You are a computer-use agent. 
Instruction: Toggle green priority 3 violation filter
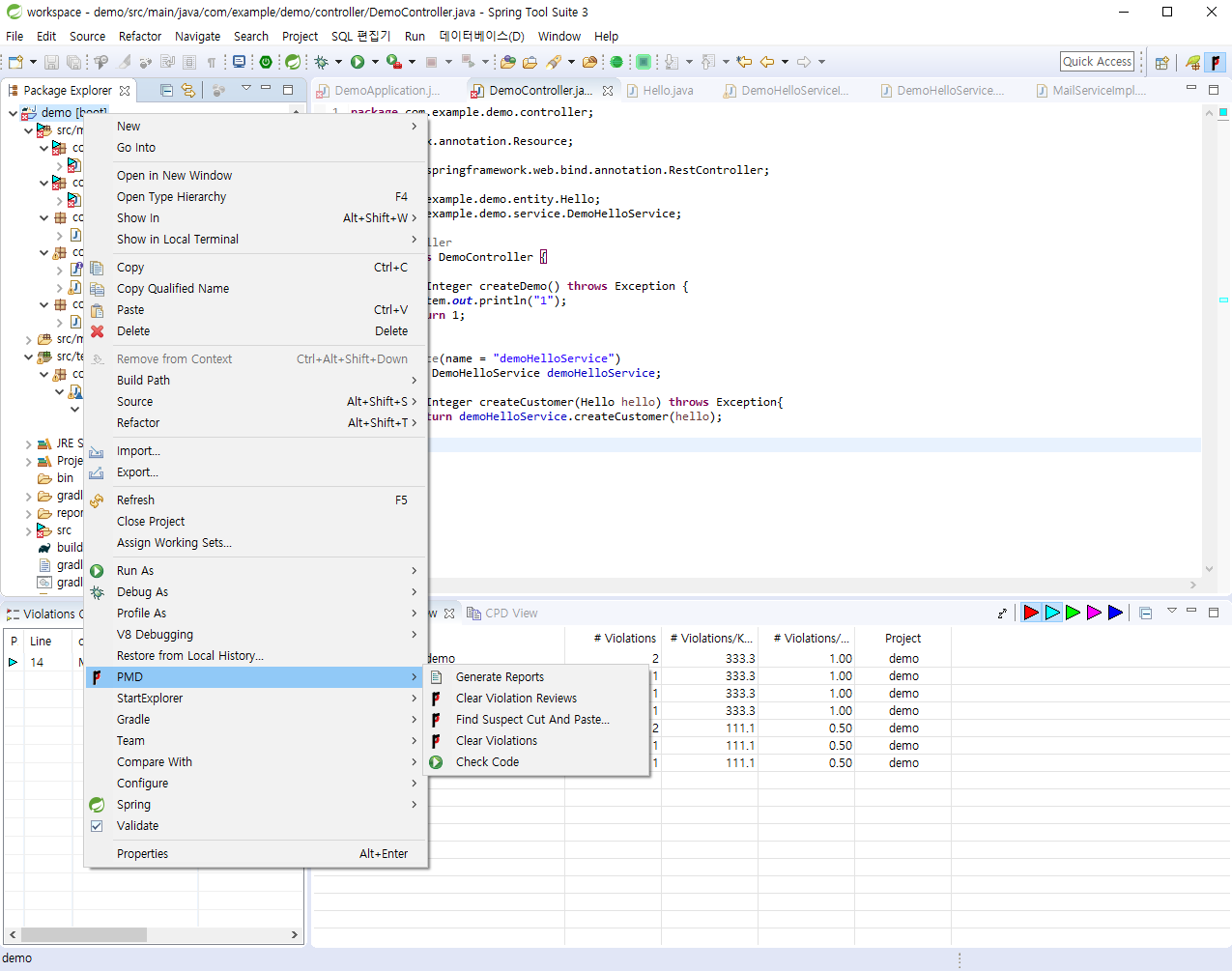tap(1073, 613)
